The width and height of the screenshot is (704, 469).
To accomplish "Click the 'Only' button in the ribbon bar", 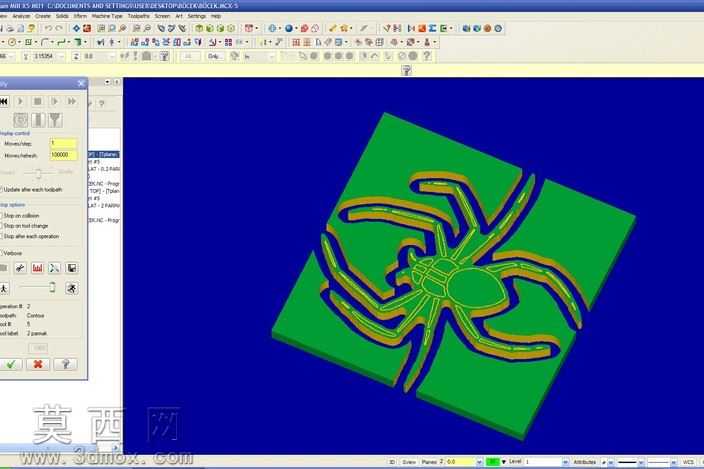I will (x=214, y=56).
